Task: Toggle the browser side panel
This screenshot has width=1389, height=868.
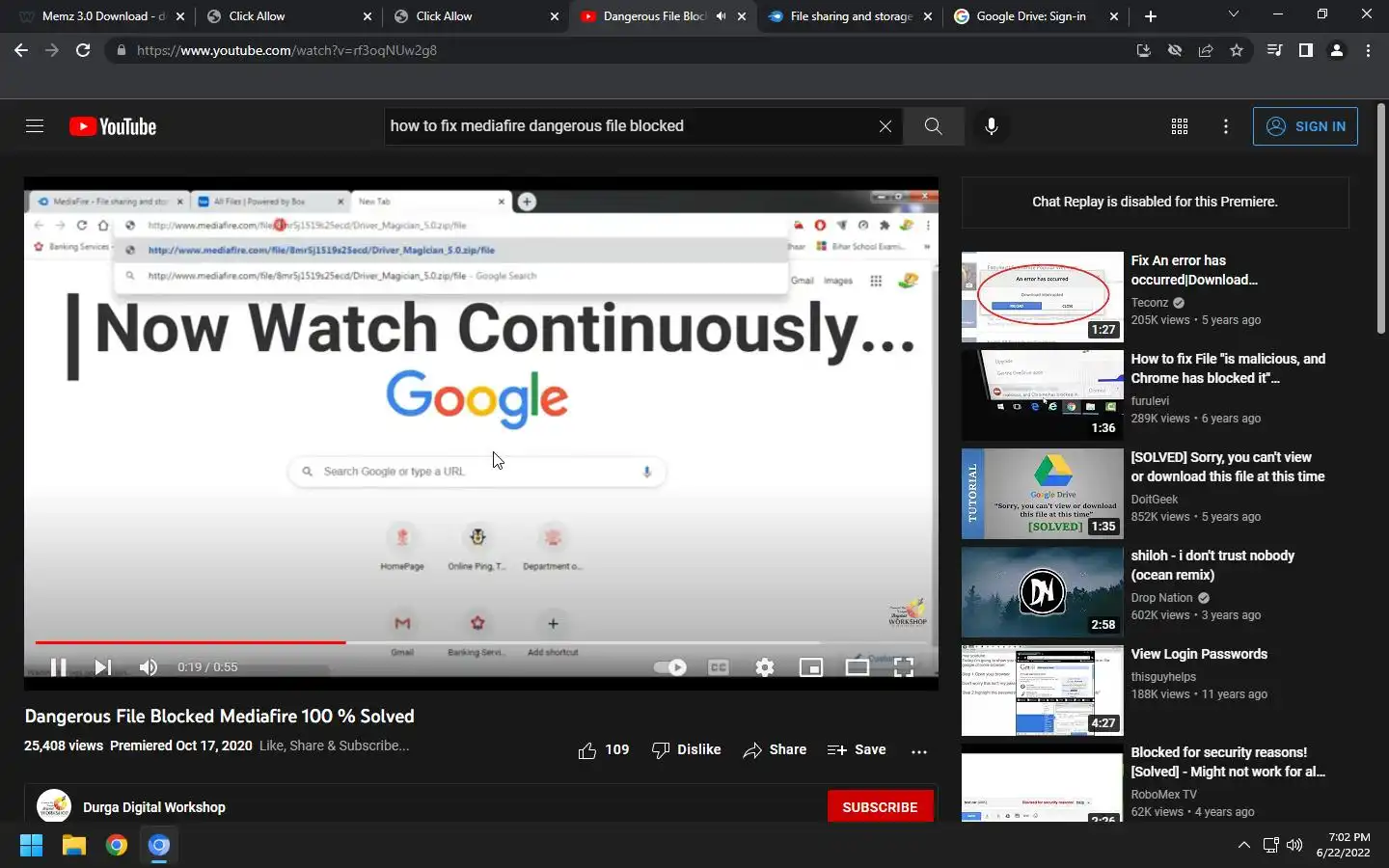Action: pos(1305,50)
